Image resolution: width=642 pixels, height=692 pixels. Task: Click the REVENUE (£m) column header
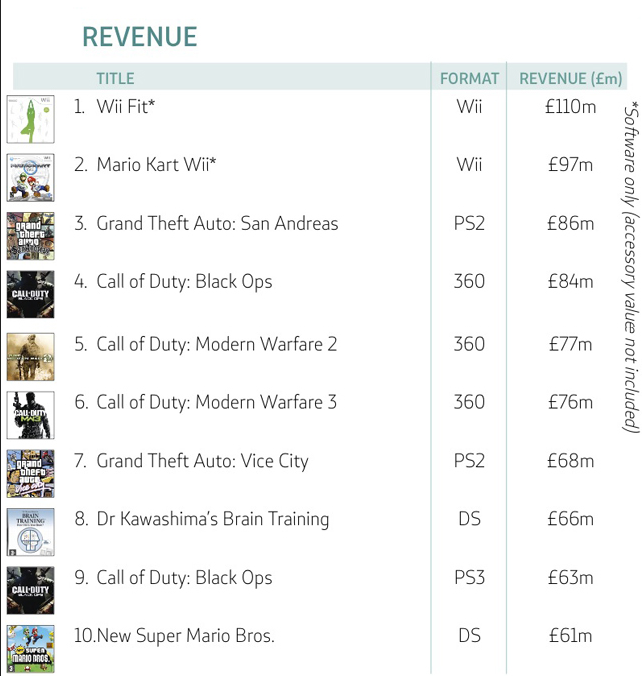(x=571, y=79)
